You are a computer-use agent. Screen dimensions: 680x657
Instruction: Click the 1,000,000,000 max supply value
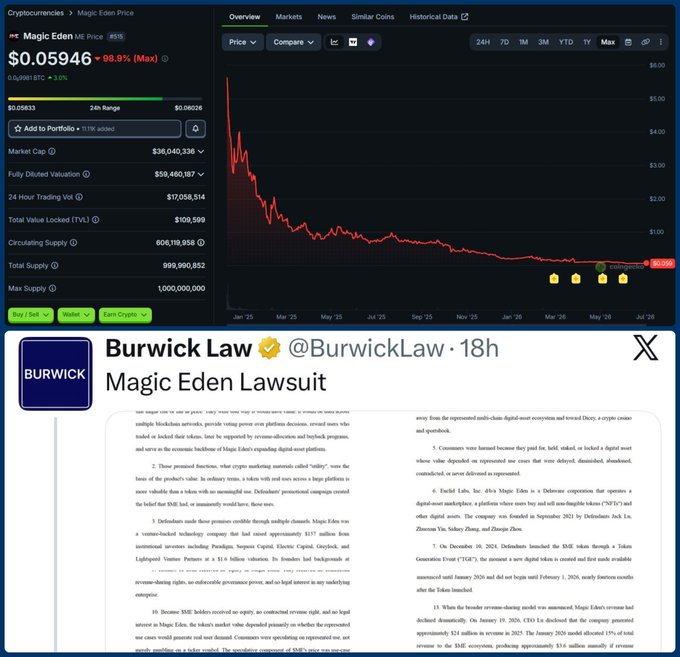[x=181, y=288]
